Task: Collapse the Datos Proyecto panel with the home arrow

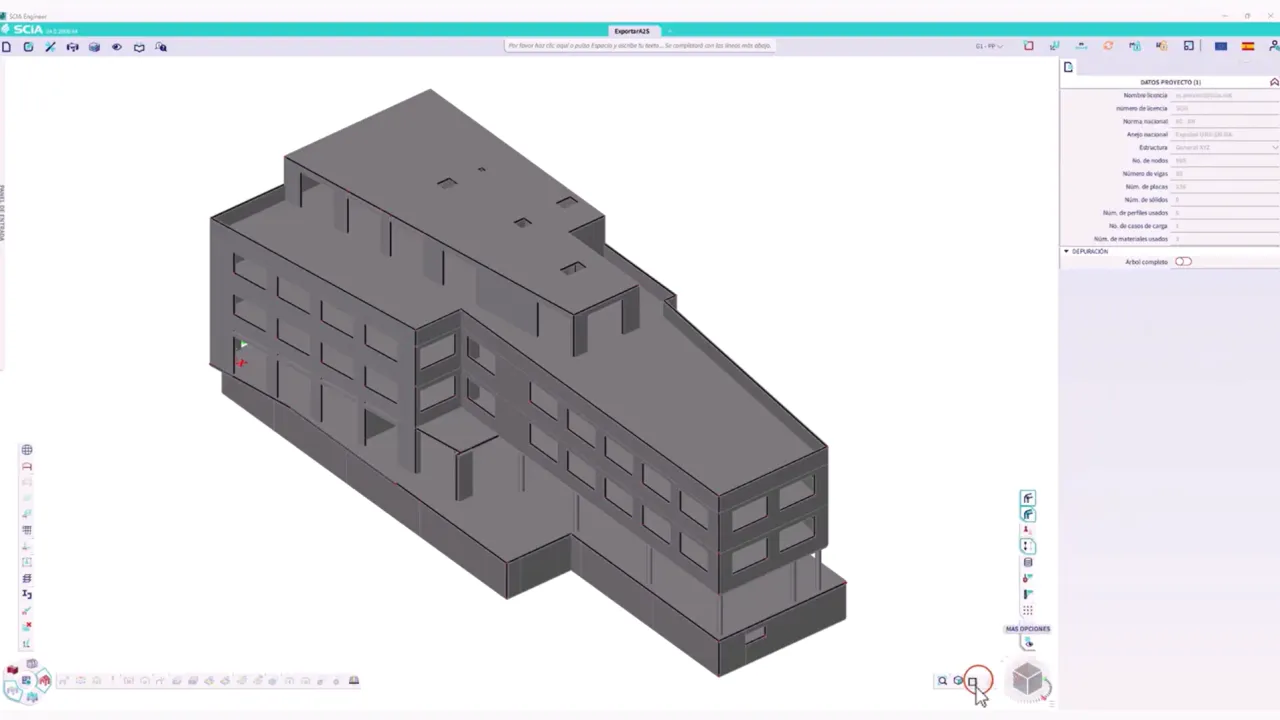Action: click(x=1274, y=81)
